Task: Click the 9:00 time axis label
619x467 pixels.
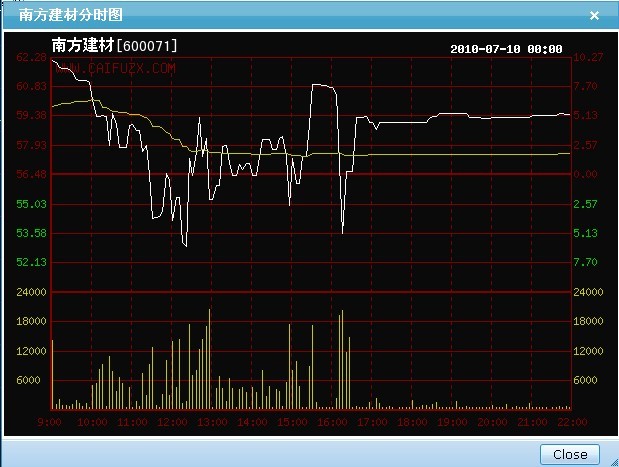Action: [x=49, y=422]
